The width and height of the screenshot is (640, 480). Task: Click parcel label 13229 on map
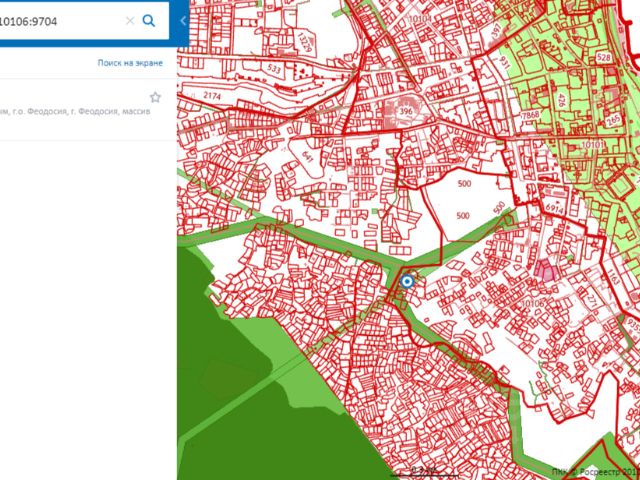click(x=305, y=44)
